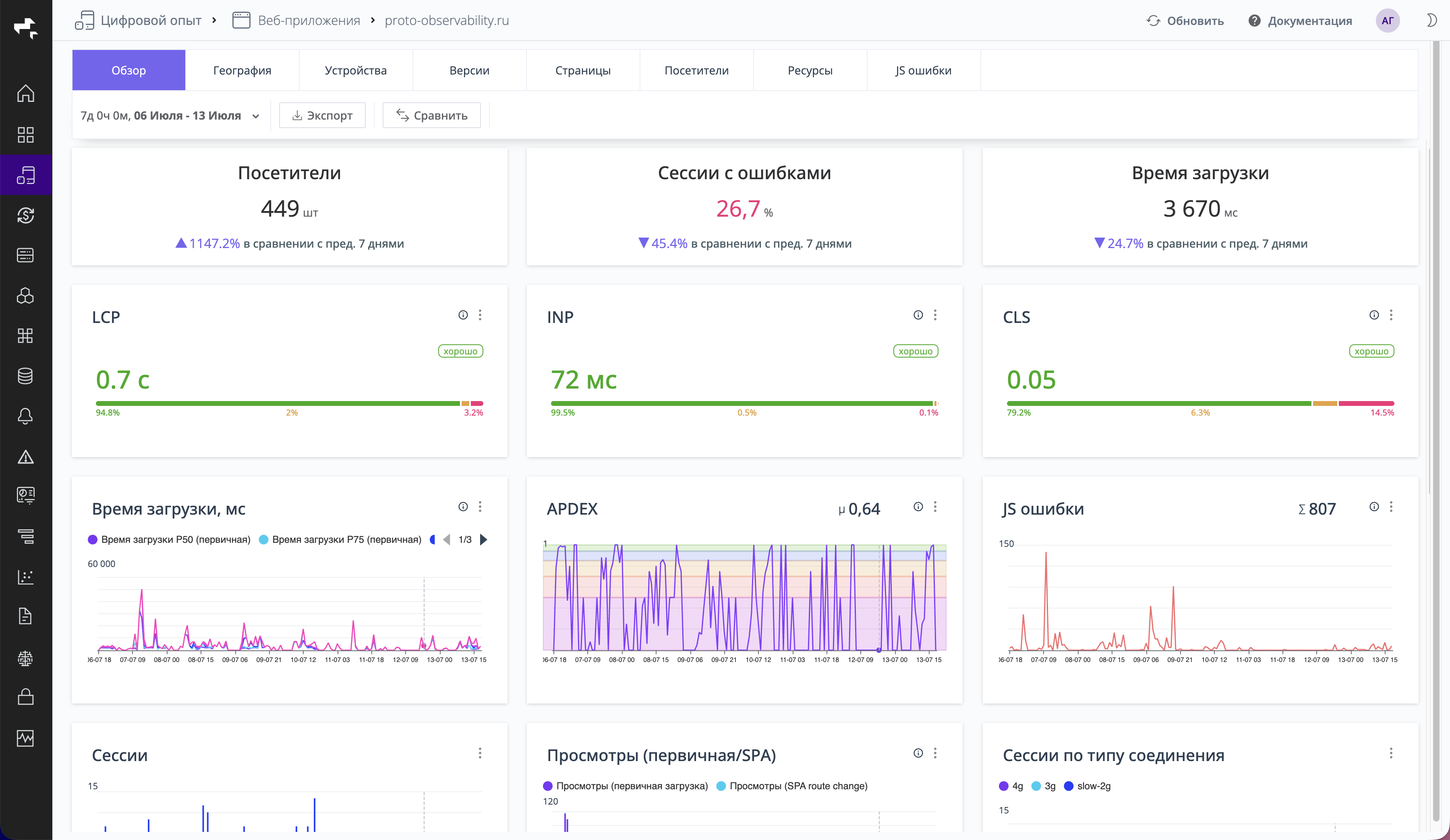The height and width of the screenshot is (840, 1450).
Task: Go to previous legend page arrow
Action: [447, 540]
